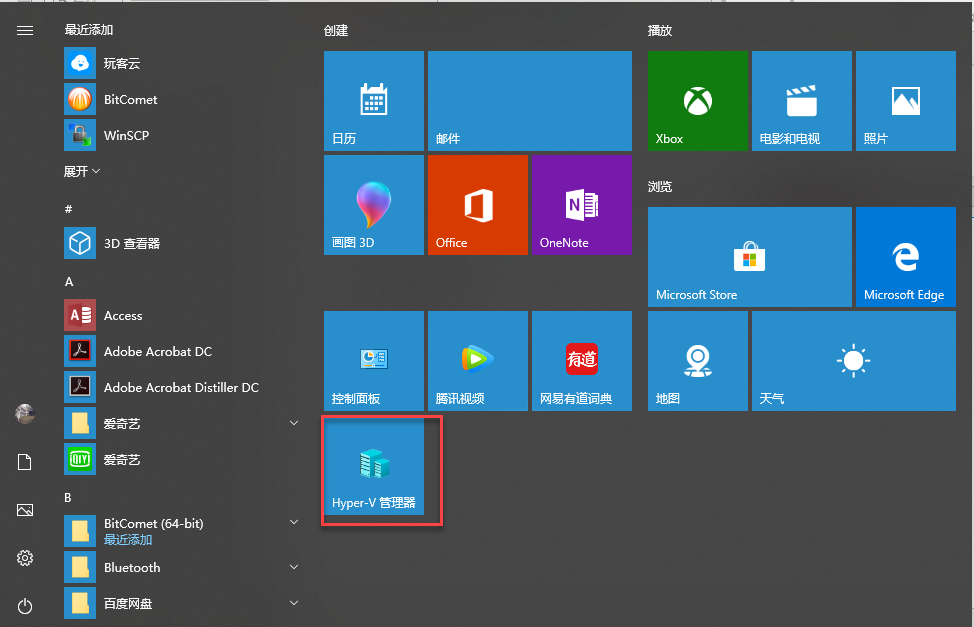Image resolution: width=974 pixels, height=627 pixels.
Task: Open the 天气 weather tile
Action: pos(854,361)
